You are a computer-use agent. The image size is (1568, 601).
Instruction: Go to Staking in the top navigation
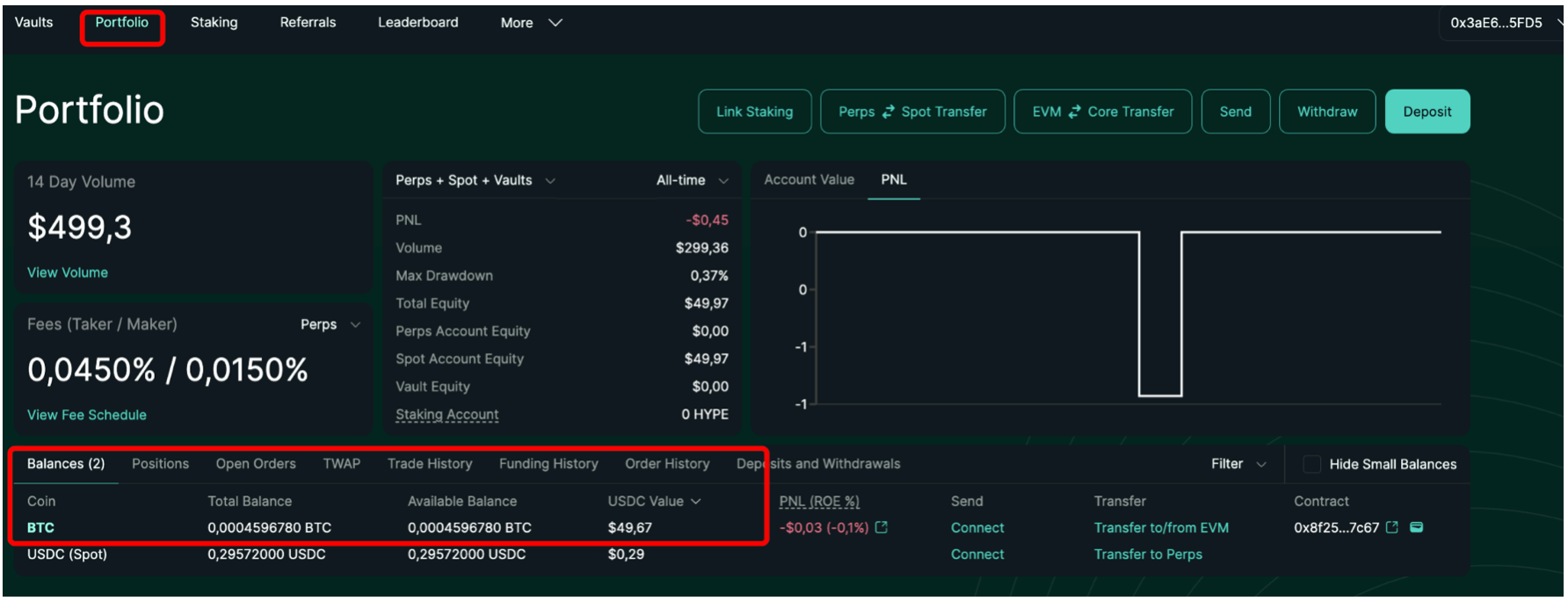tap(214, 22)
